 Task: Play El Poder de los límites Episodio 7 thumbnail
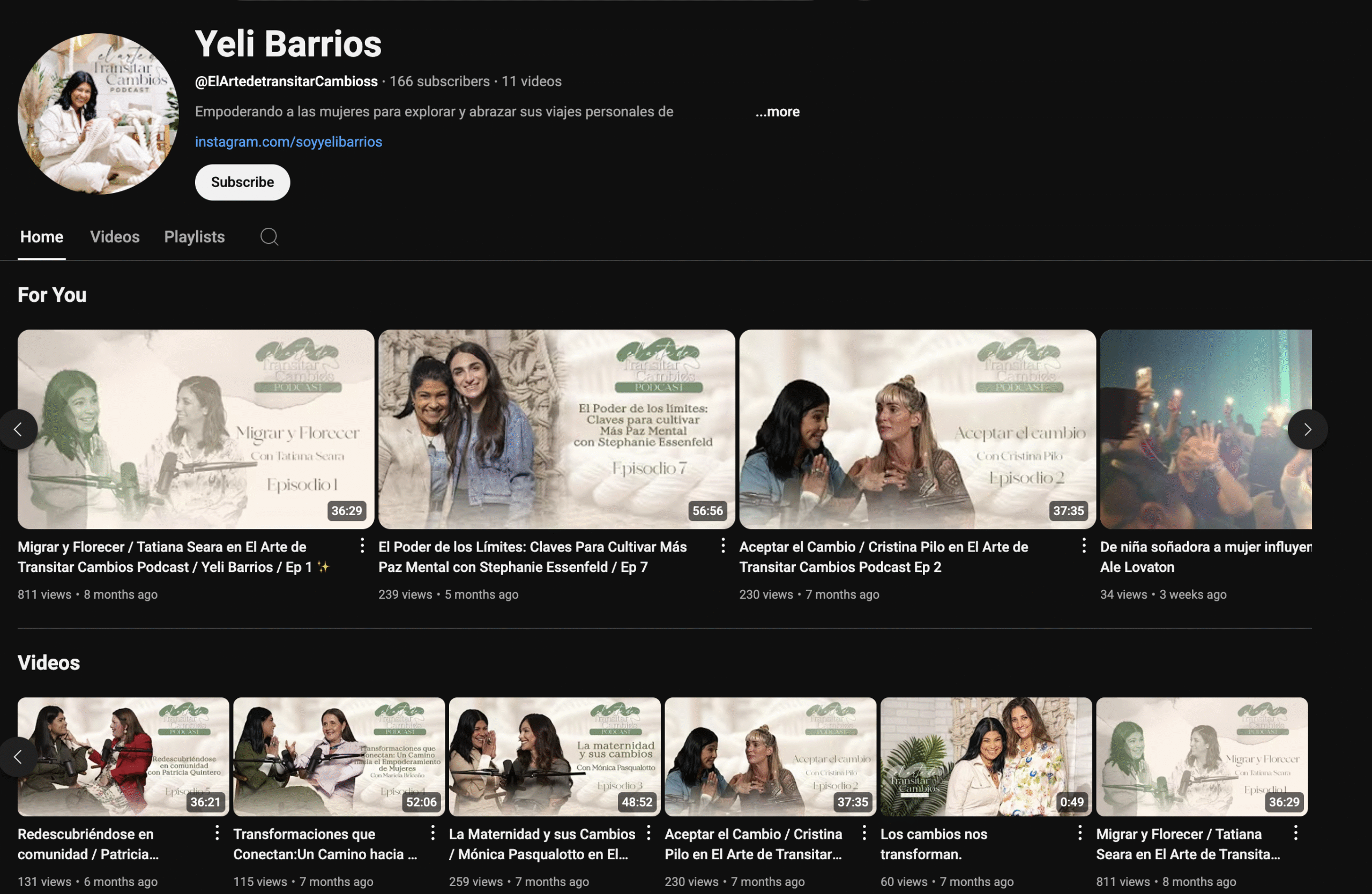556,429
